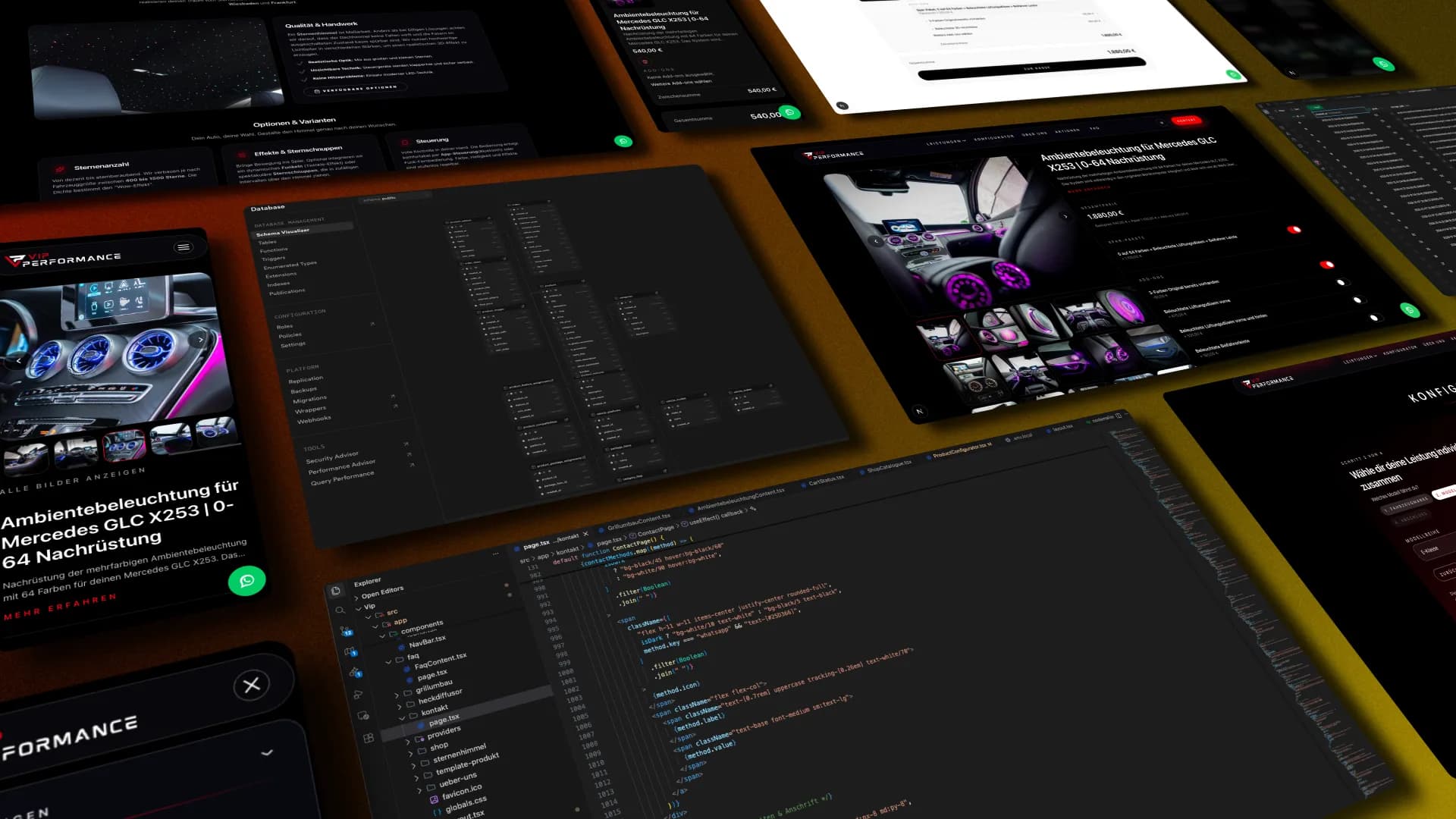Tap the green WhatsApp chat icon on the product page

pos(246,580)
